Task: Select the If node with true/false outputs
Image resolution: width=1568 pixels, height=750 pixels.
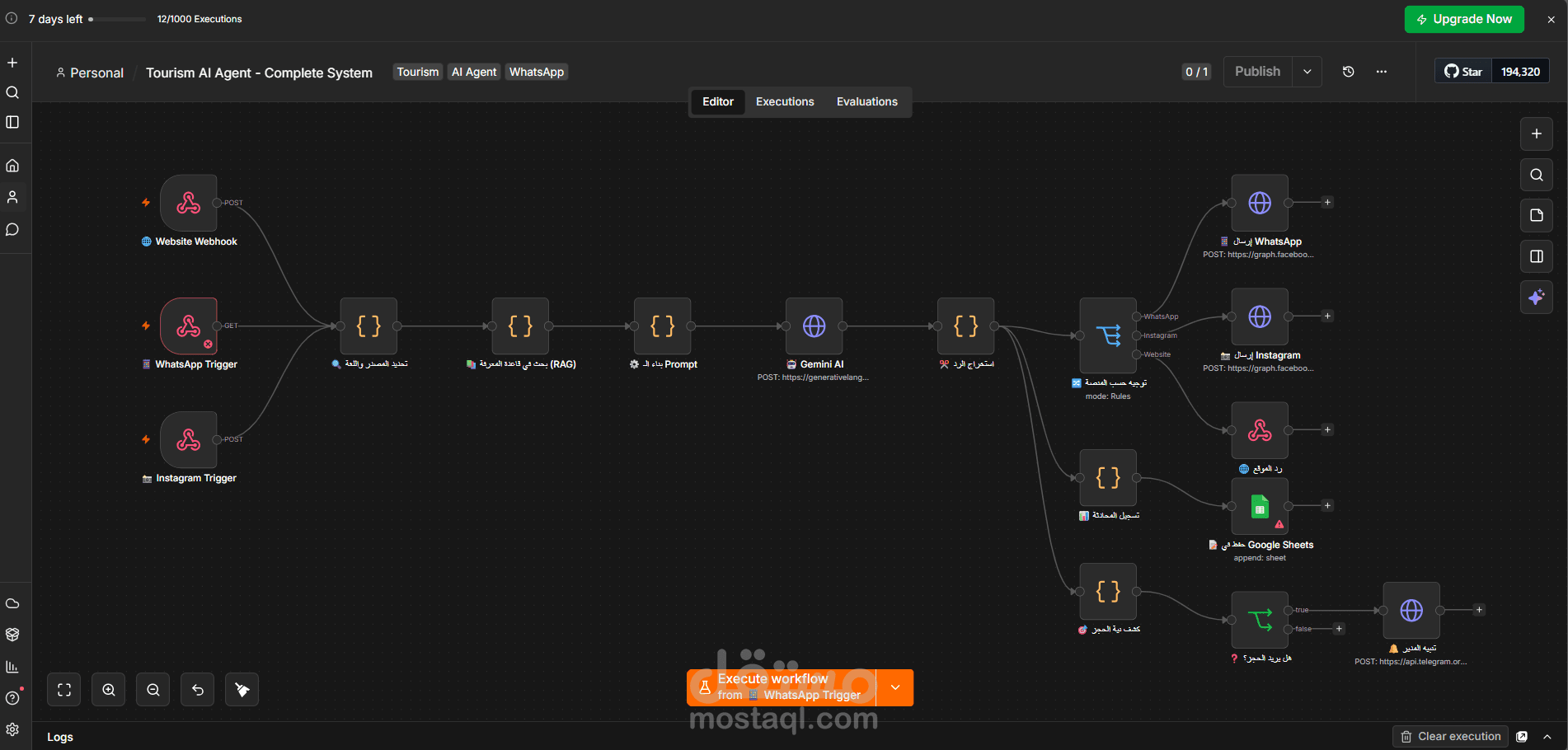Action: 1260,620
